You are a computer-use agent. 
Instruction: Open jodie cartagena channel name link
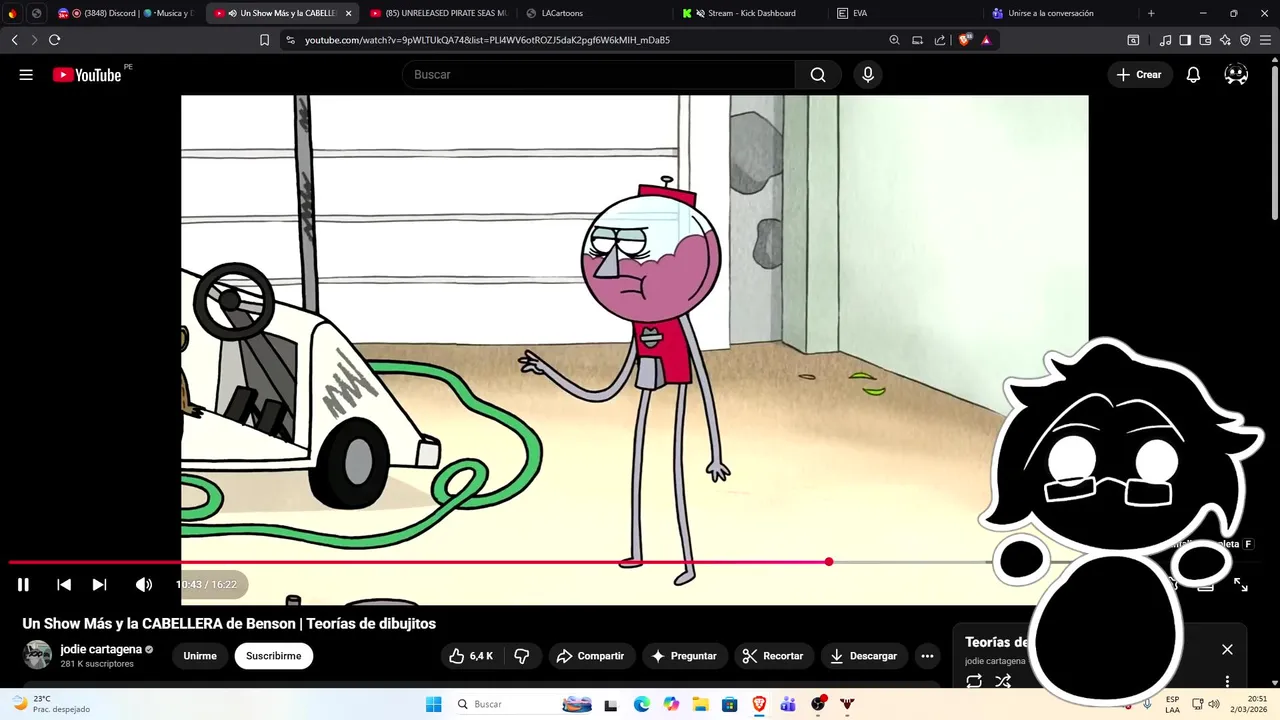pyautogui.click(x=101, y=649)
